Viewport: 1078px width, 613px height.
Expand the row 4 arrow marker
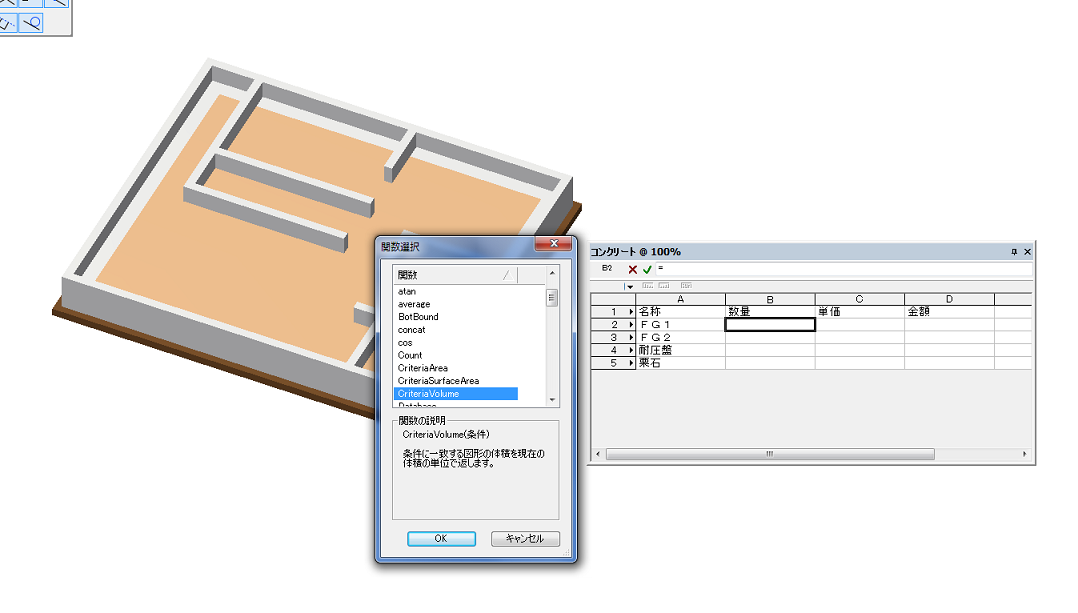(630, 350)
